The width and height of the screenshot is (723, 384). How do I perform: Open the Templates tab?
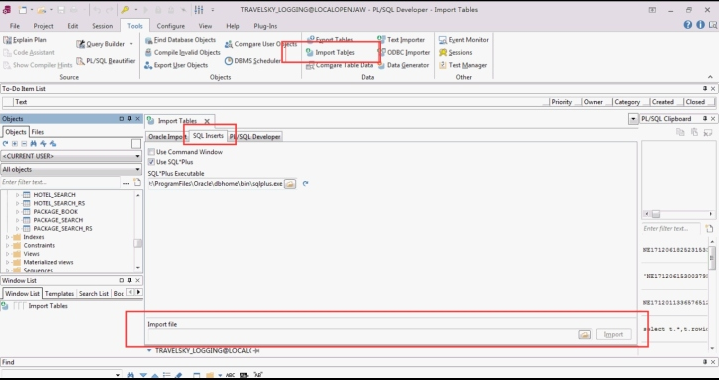59,294
